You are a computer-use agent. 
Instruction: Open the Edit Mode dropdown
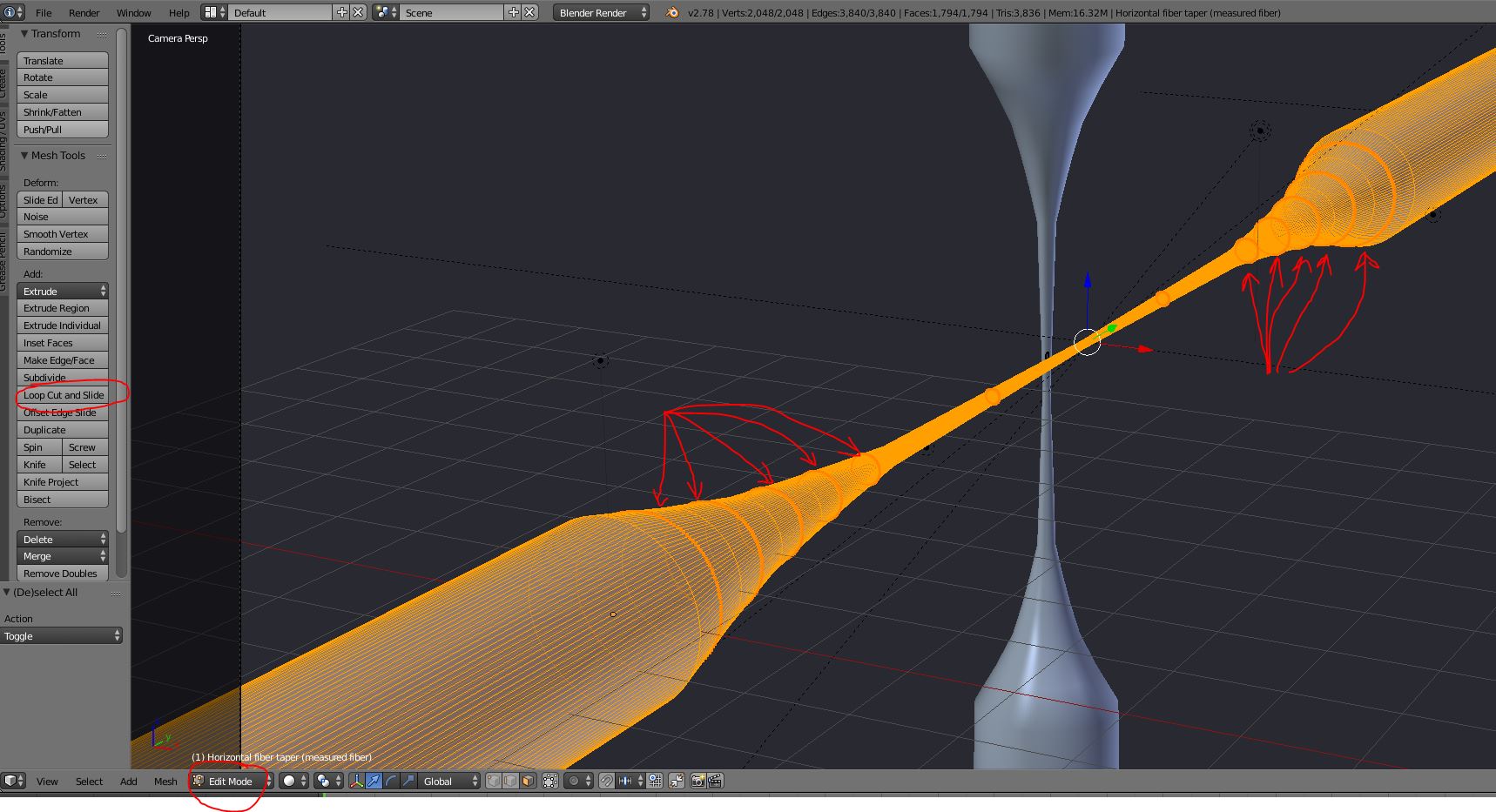click(x=232, y=781)
